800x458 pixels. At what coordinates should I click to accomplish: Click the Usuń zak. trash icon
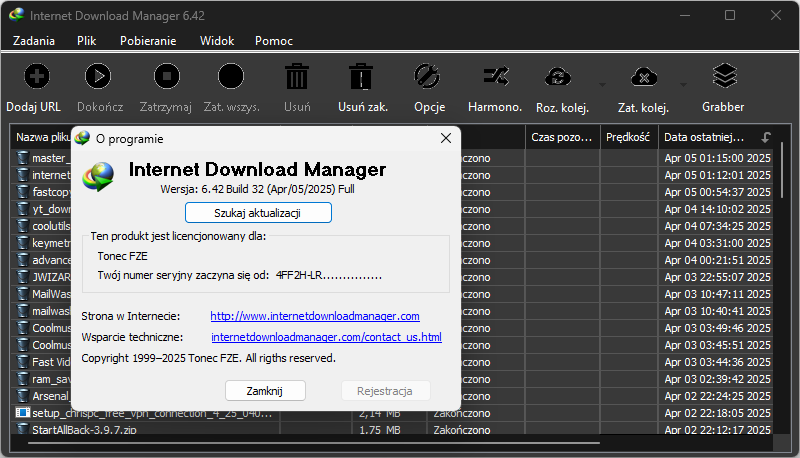pyautogui.click(x=361, y=77)
